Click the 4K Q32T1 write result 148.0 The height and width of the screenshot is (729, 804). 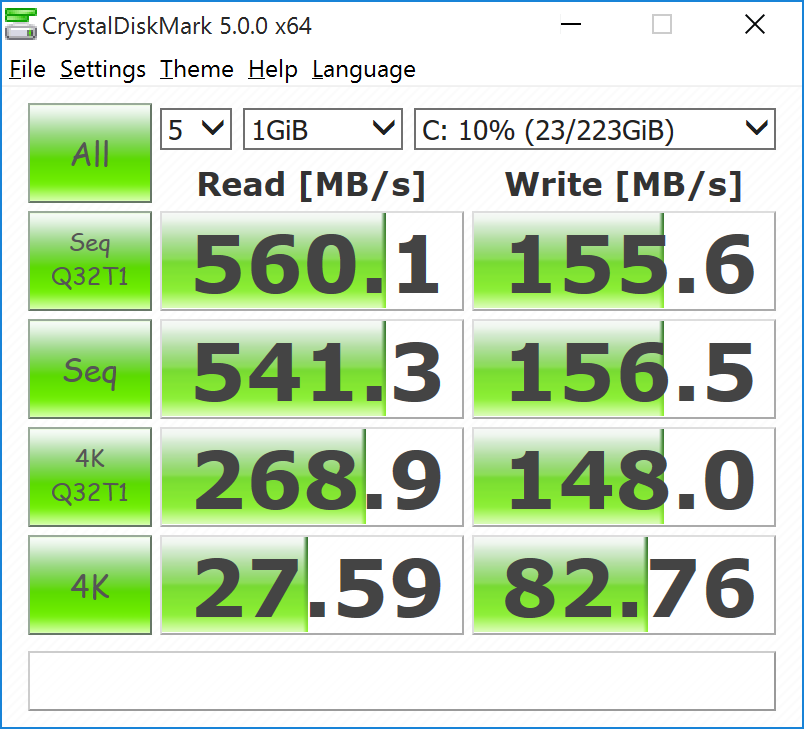[x=624, y=477]
